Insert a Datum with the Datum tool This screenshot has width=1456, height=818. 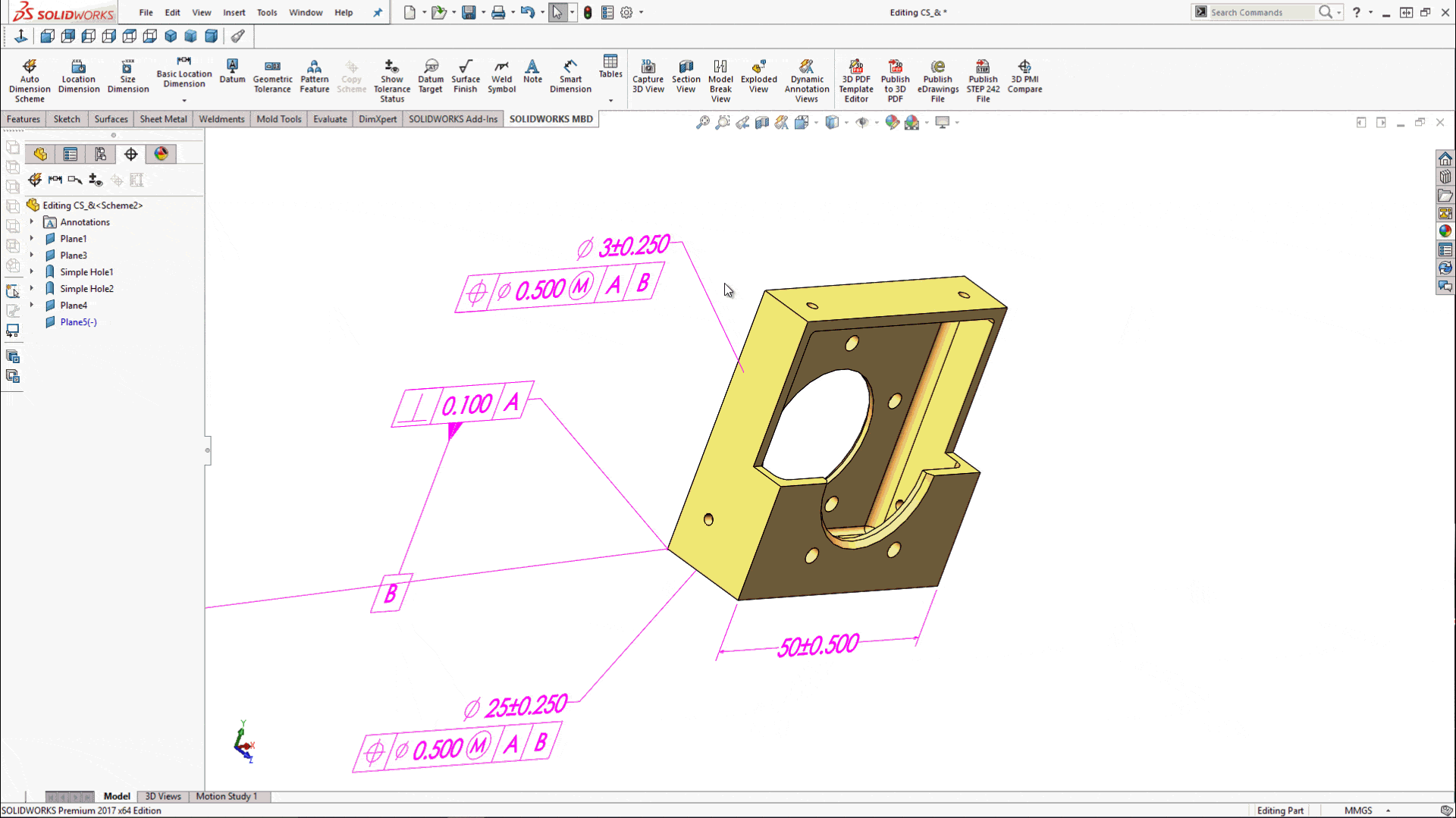232,71
